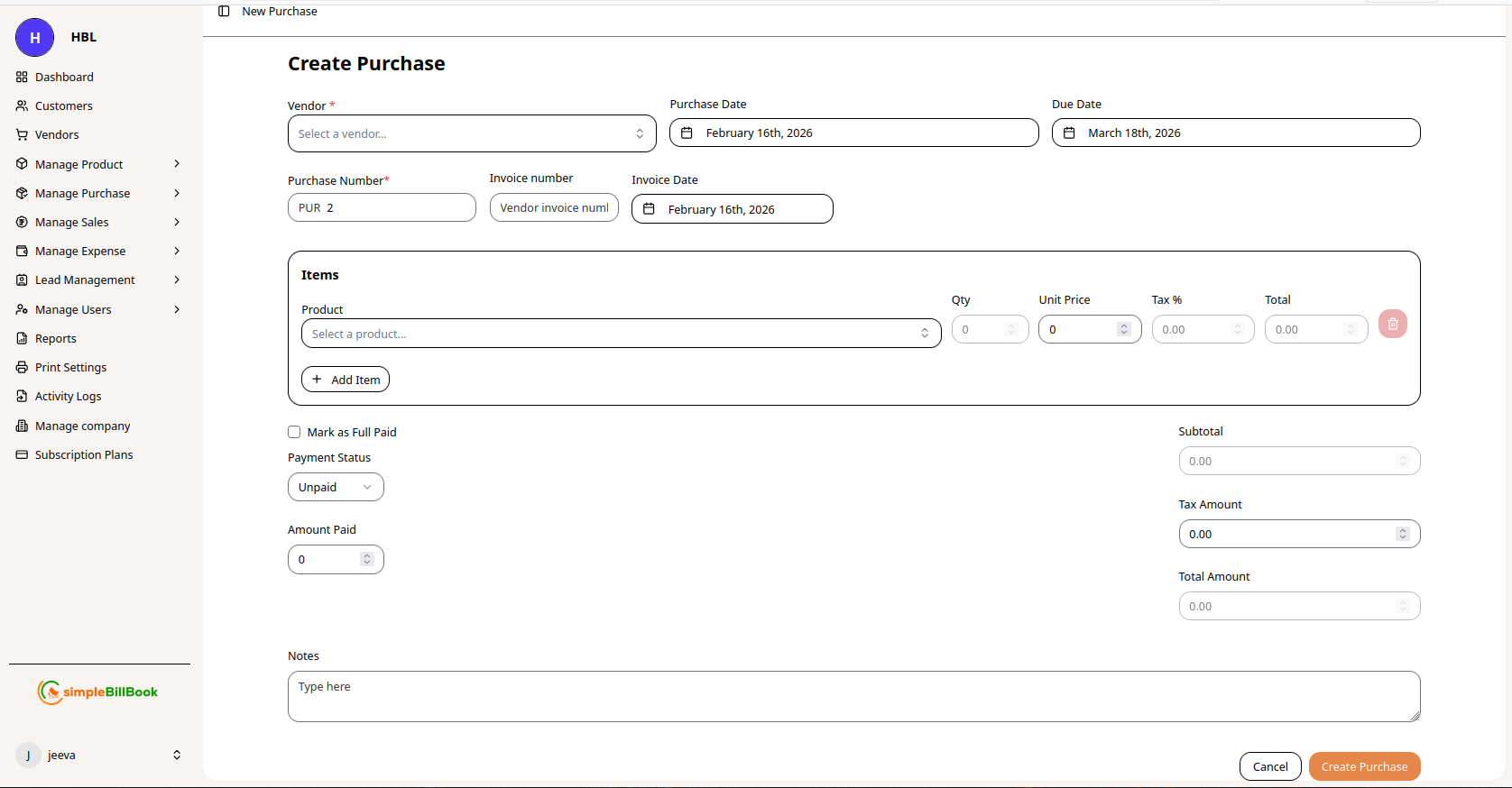Click the red delete item trash icon
The width and height of the screenshot is (1512, 788).
(x=1392, y=325)
